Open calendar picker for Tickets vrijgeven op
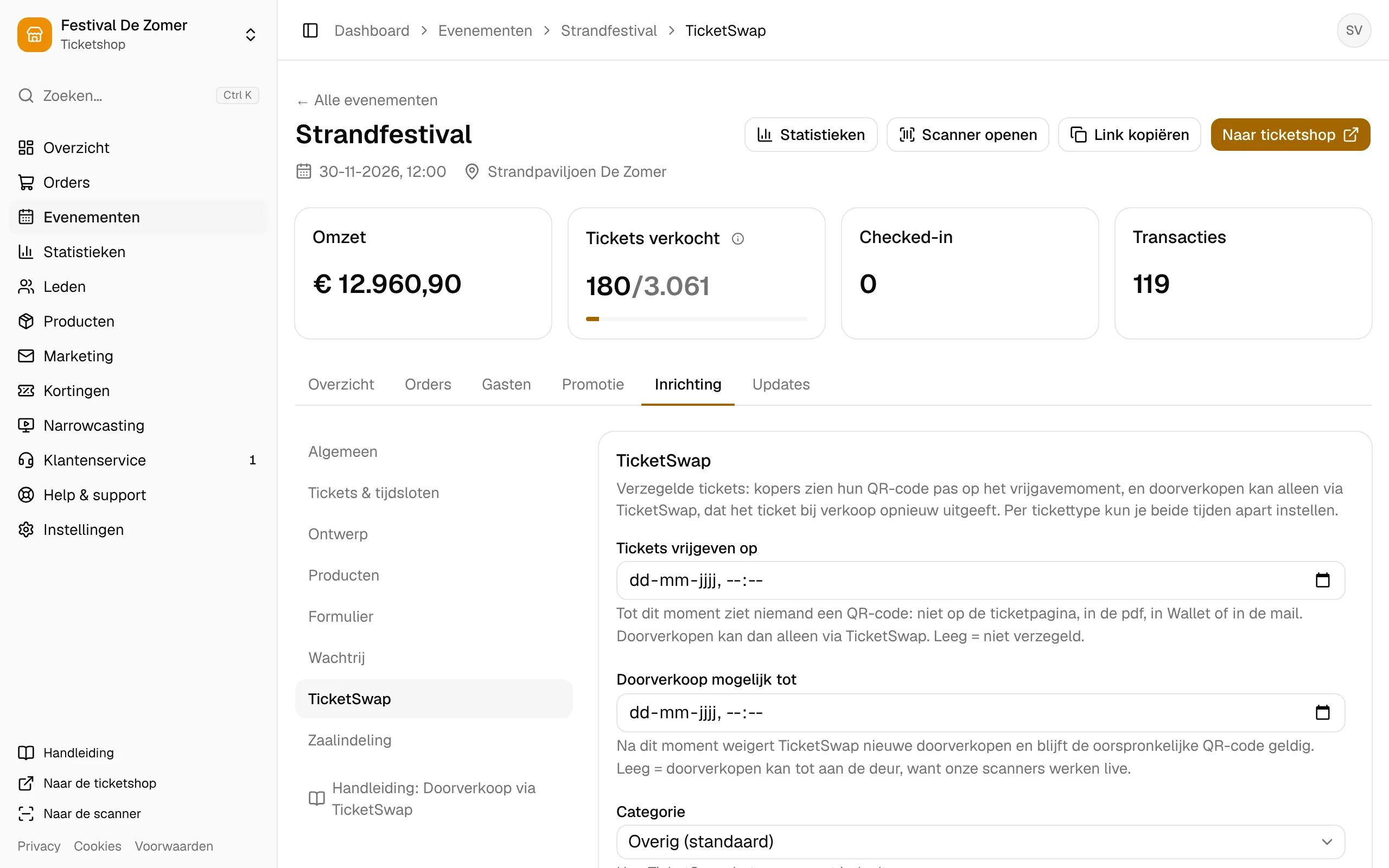The height and width of the screenshot is (868, 1389). coord(1322,580)
